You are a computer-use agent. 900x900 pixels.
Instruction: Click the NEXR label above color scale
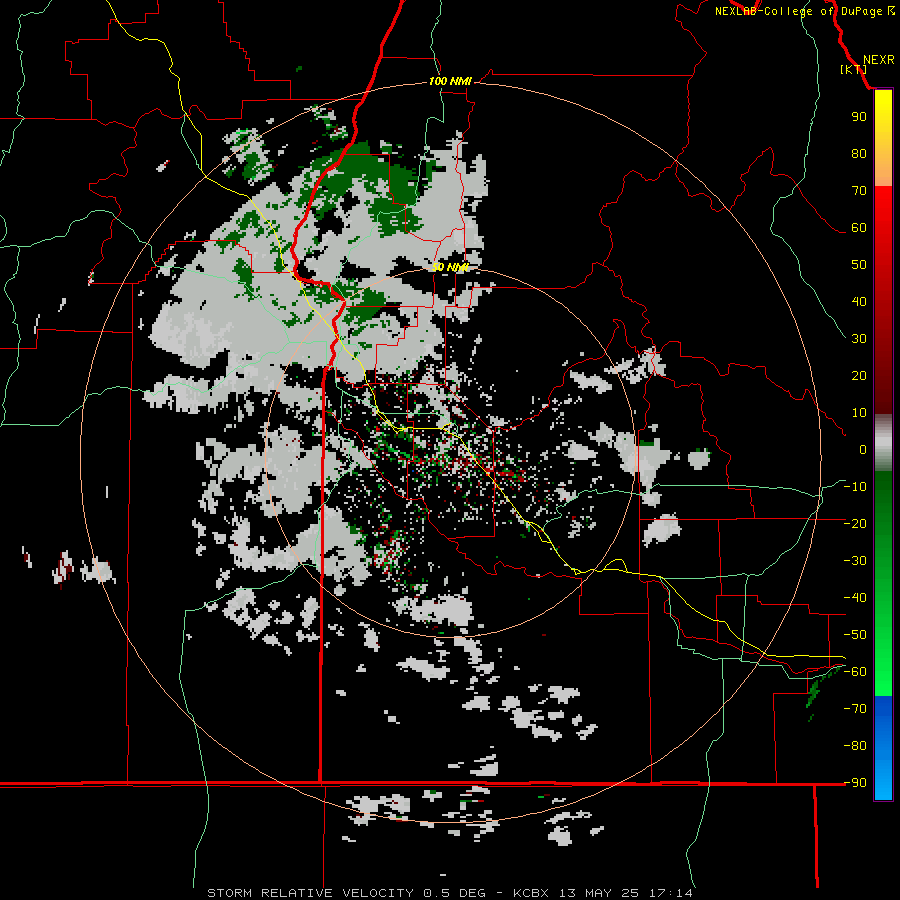click(x=878, y=60)
